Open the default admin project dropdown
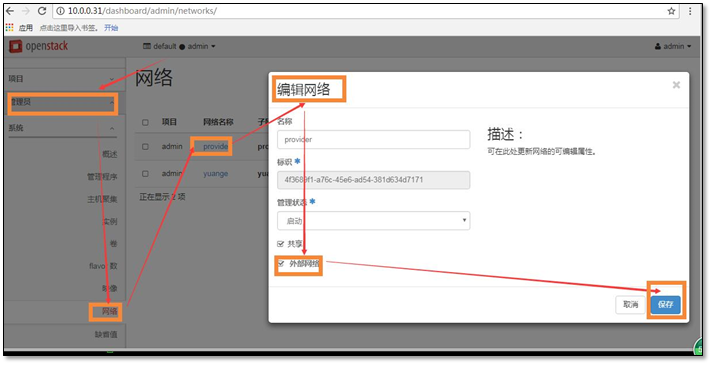Image resolution: width=712 pixels, height=365 pixels. (x=179, y=46)
